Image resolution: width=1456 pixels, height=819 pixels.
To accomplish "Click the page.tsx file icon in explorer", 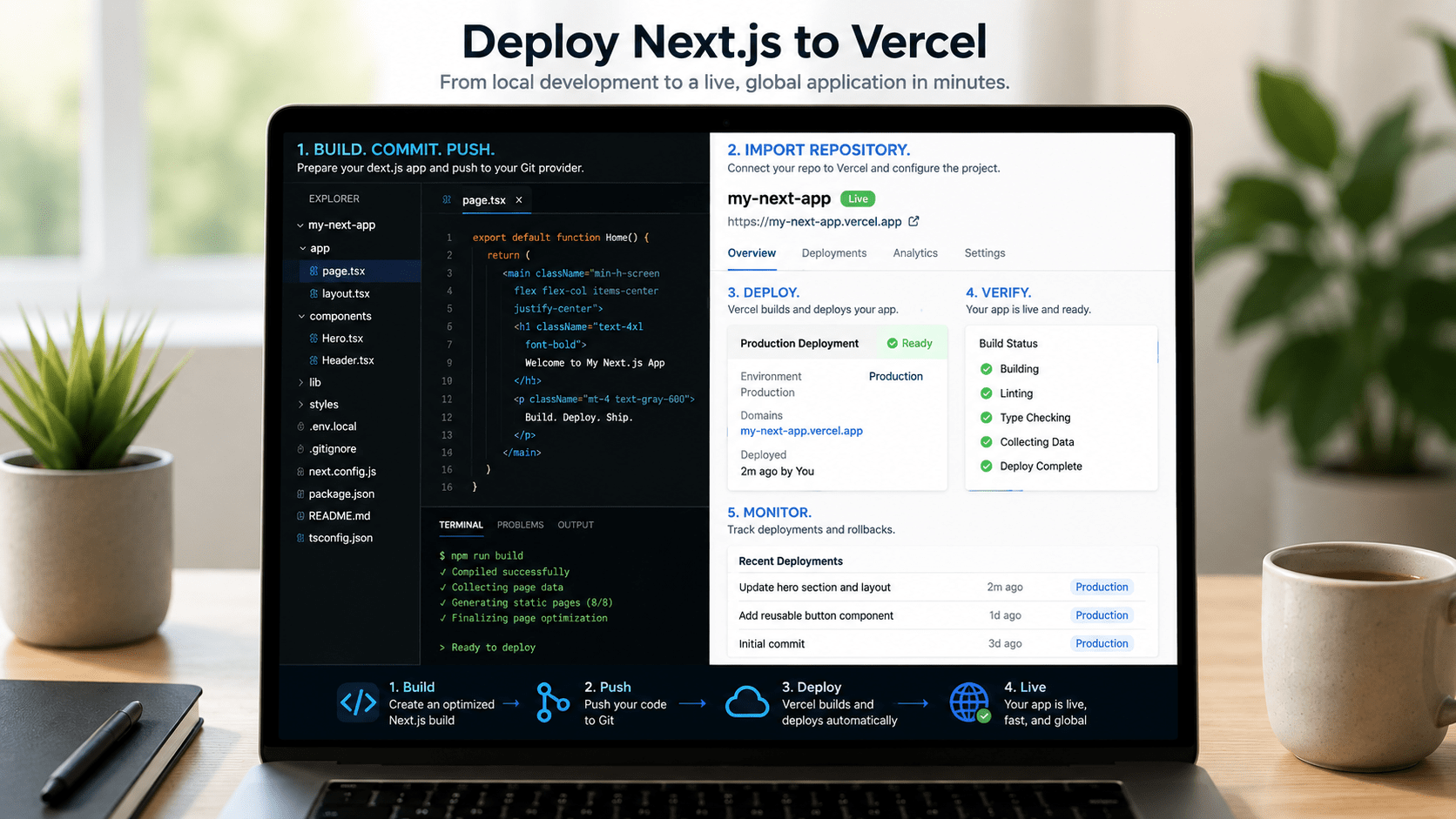I will pos(313,272).
